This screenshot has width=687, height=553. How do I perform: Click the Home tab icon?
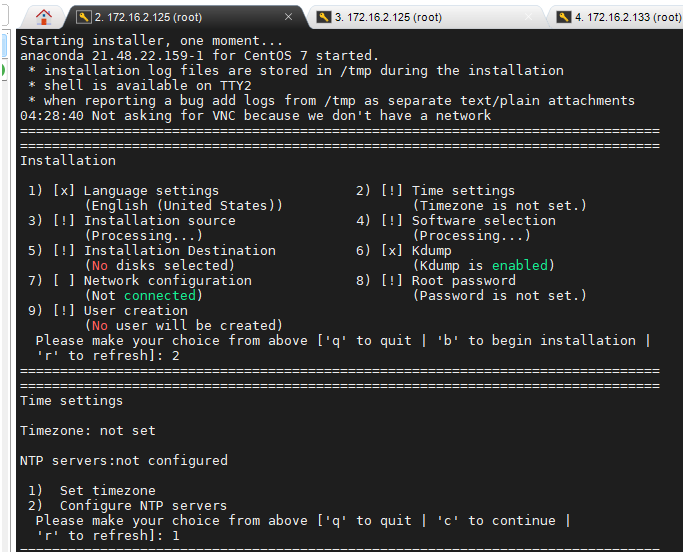click(x=44, y=17)
